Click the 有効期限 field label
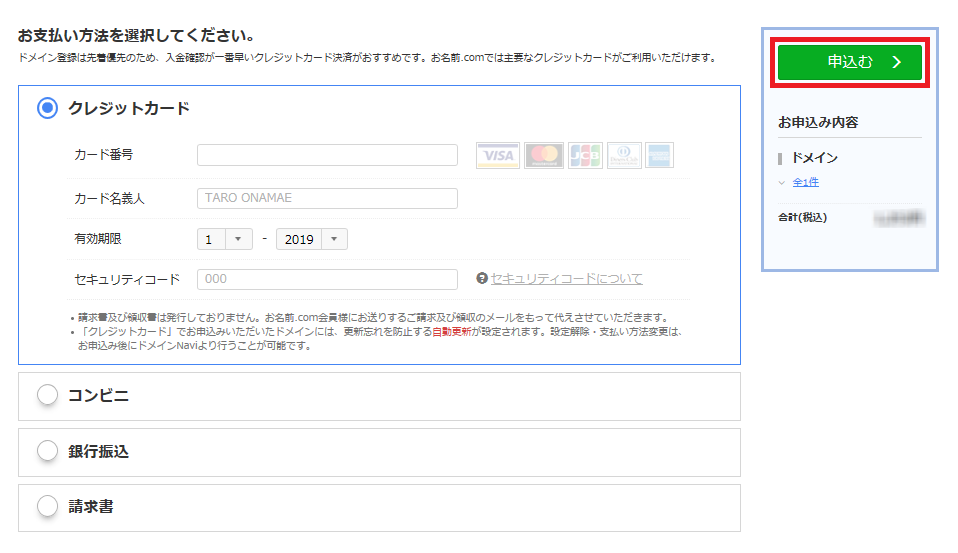This screenshot has width=958, height=553. coord(98,239)
